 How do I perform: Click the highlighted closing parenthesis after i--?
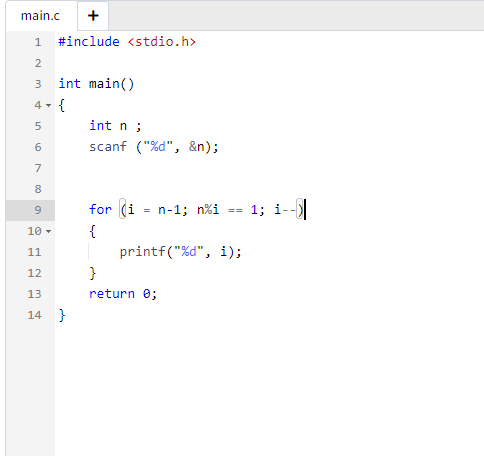(300, 209)
